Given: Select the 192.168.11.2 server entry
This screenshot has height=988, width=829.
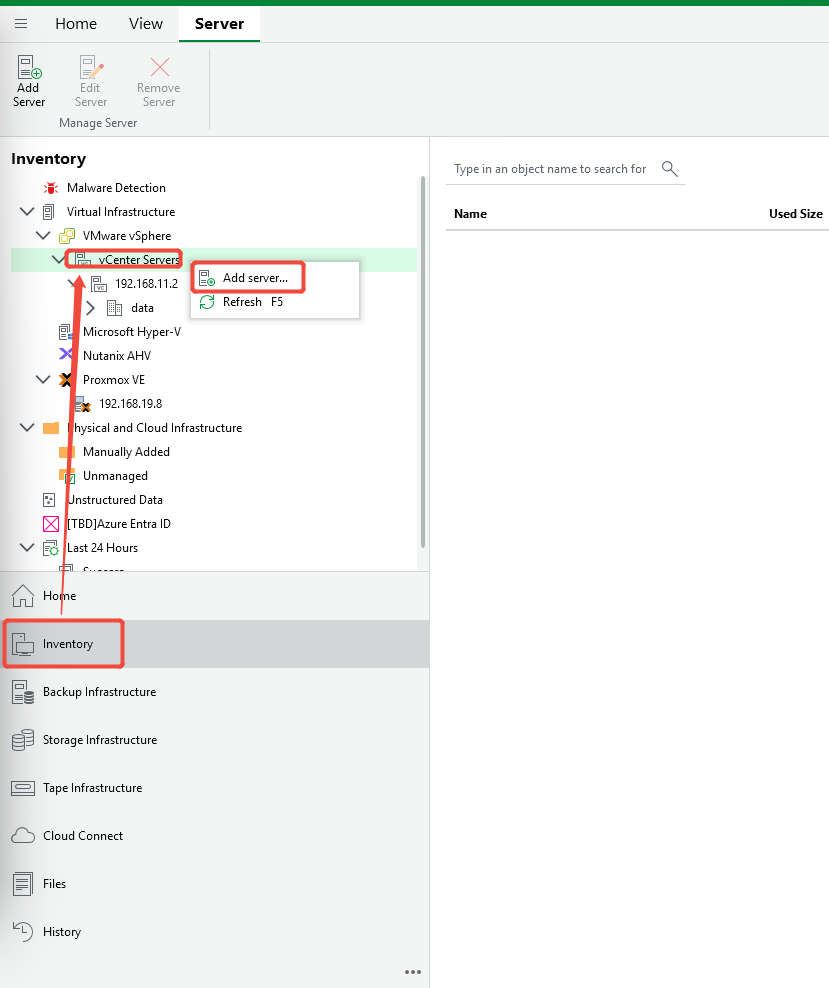Looking at the screenshot, I should 146,284.
